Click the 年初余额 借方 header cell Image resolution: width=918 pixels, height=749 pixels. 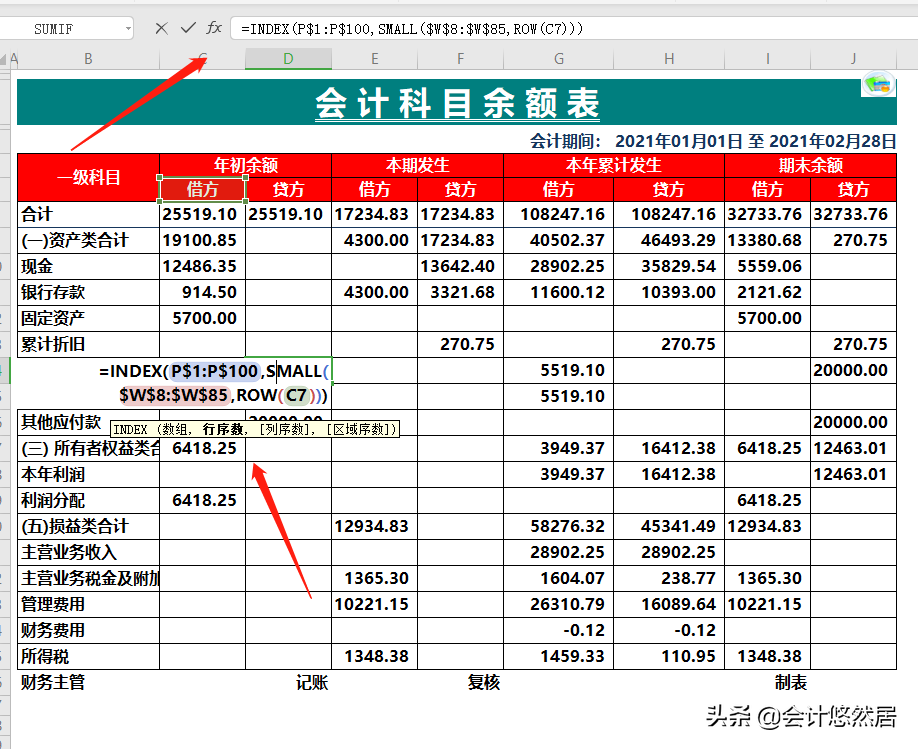(x=201, y=189)
